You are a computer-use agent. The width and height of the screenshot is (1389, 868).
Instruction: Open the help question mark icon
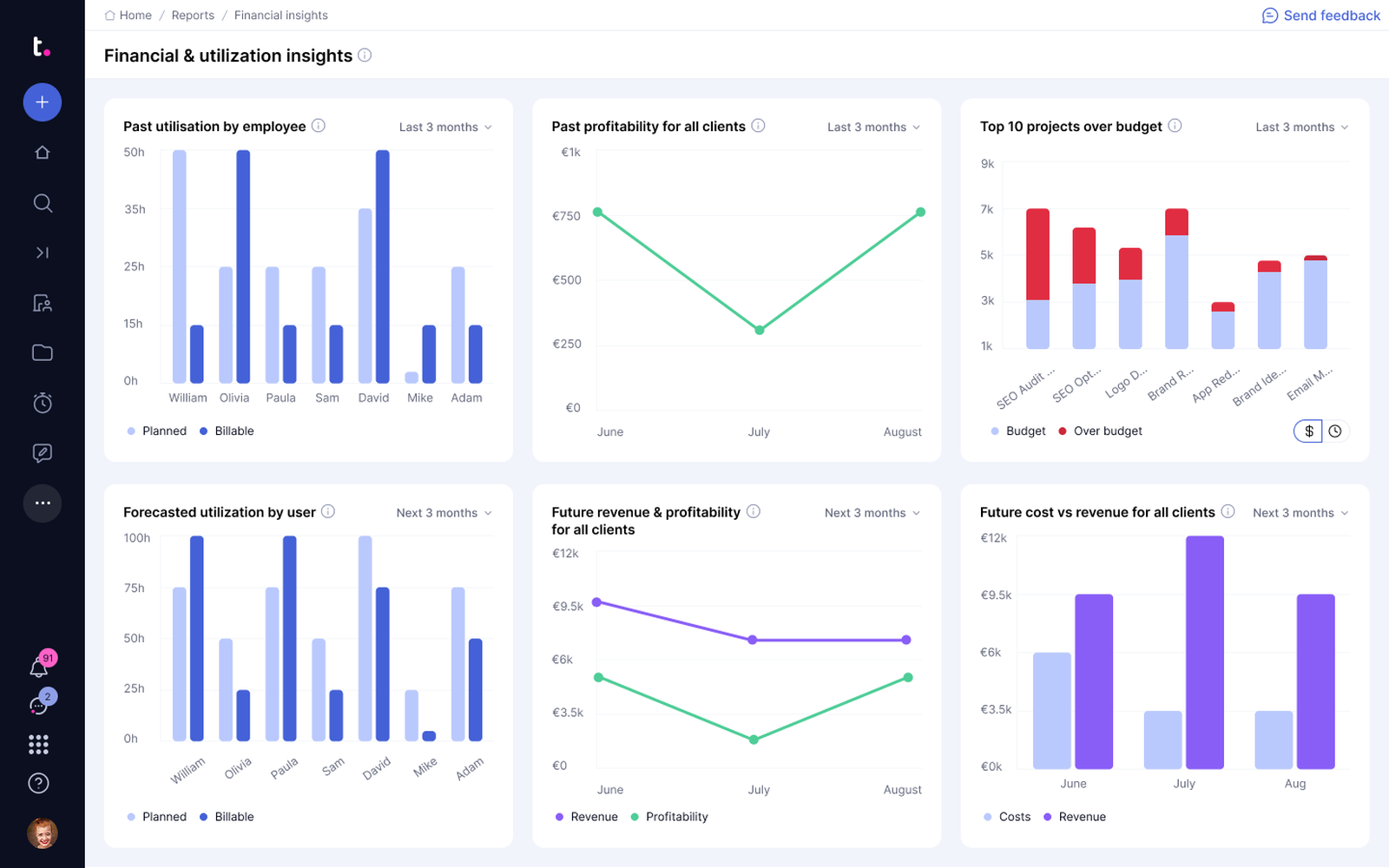tap(38, 783)
